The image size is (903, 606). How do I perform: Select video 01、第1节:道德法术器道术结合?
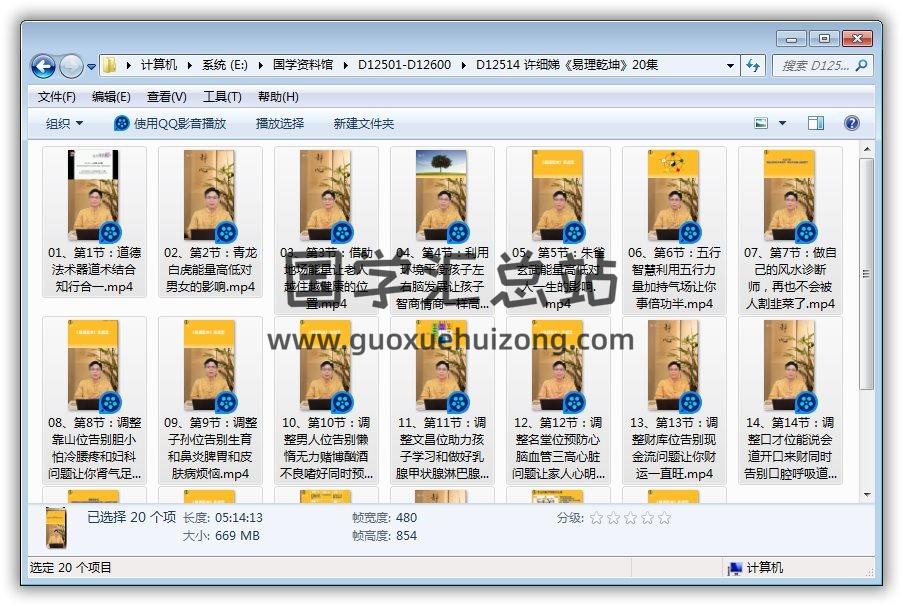(x=94, y=221)
